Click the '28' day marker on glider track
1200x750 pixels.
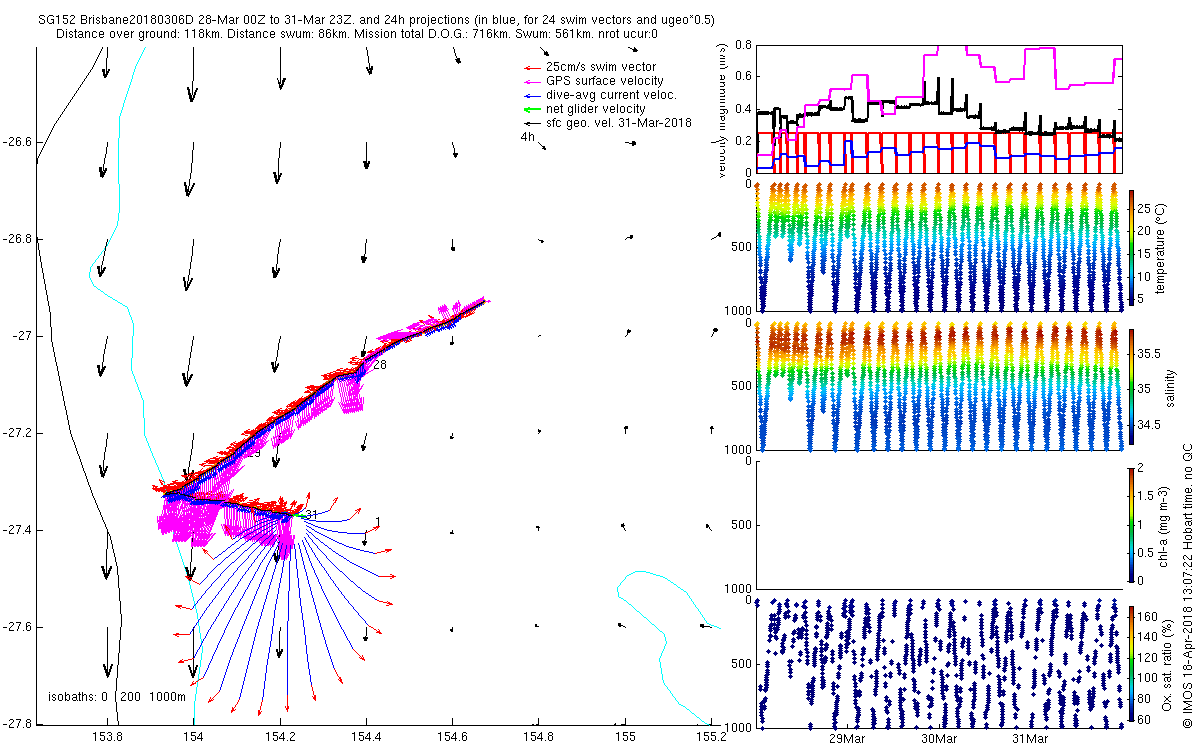point(379,366)
